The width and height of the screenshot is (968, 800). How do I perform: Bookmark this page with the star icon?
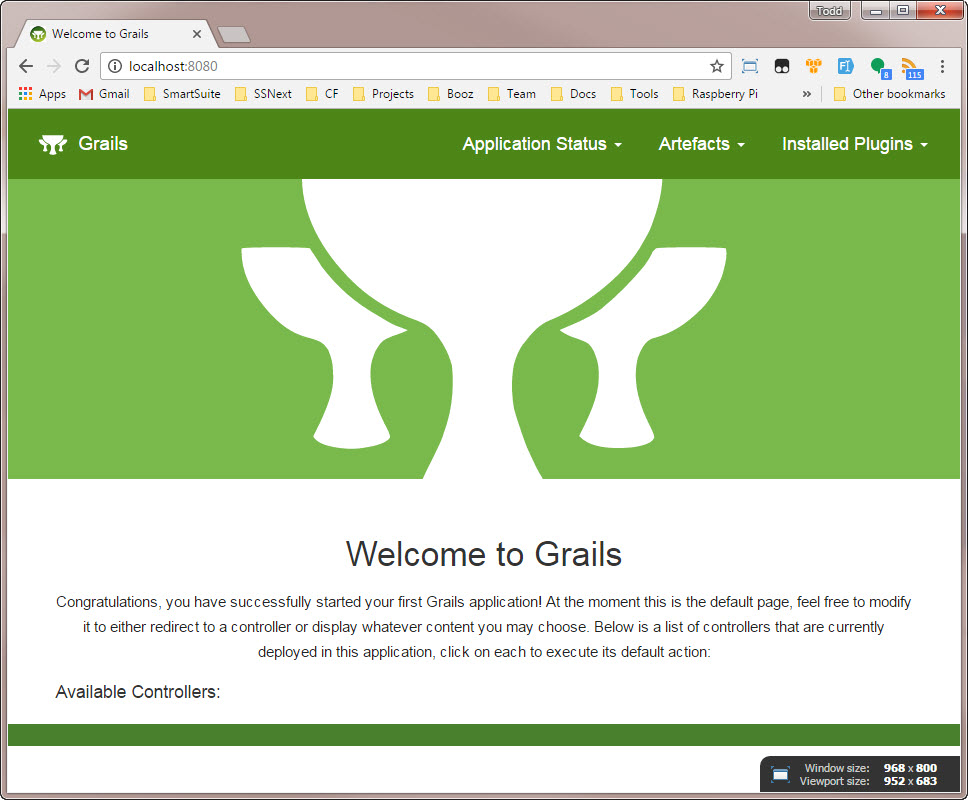pyautogui.click(x=716, y=66)
